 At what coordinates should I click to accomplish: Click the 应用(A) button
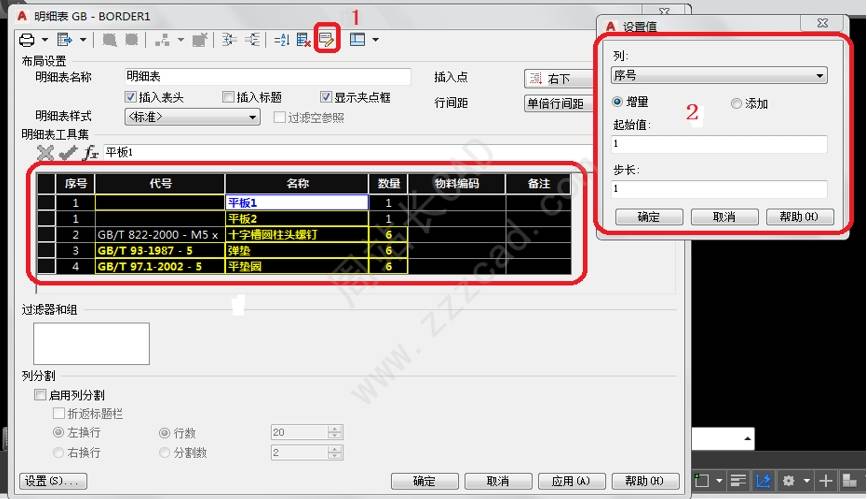tap(569, 481)
